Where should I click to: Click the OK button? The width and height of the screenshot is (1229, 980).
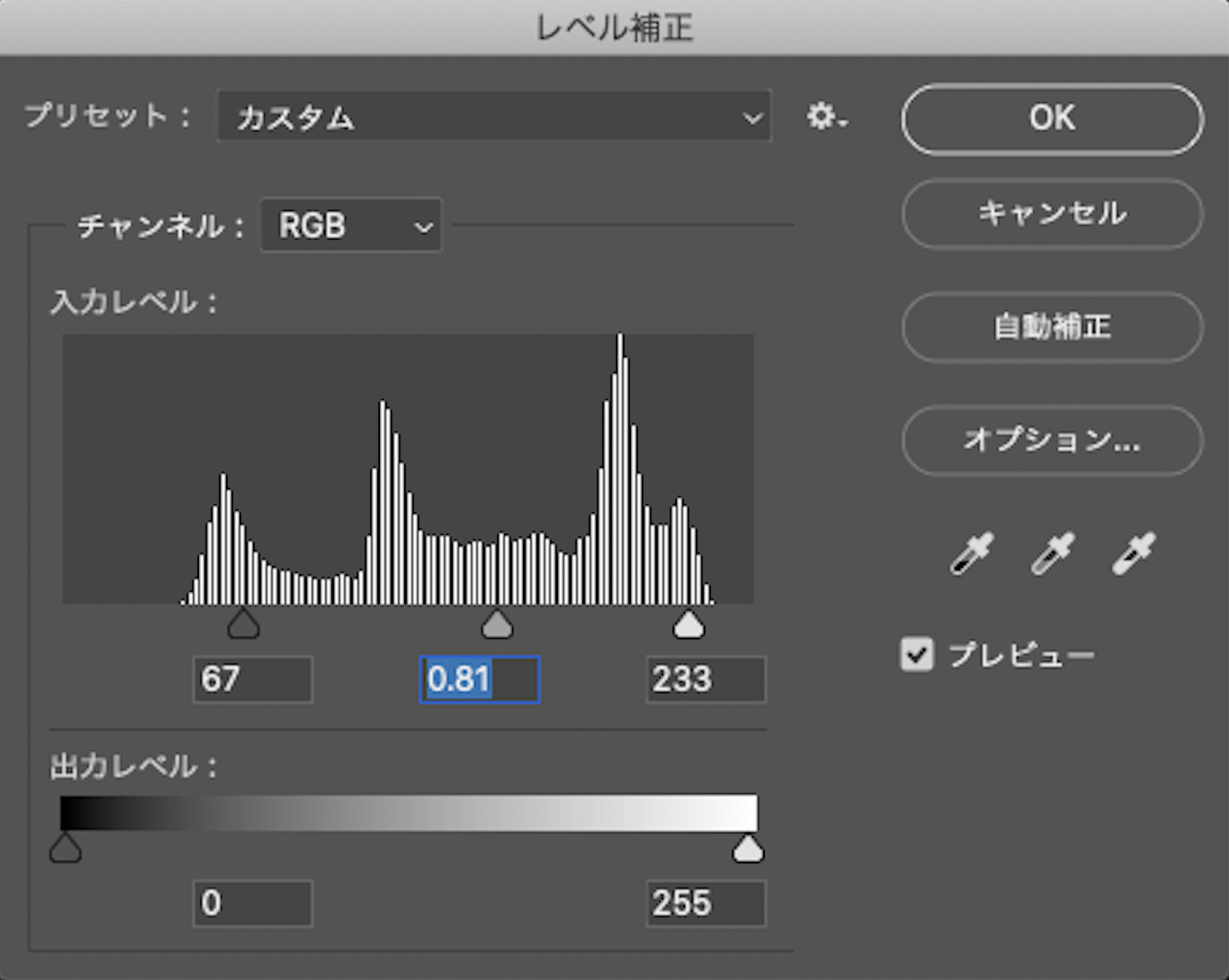coord(1052,119)
